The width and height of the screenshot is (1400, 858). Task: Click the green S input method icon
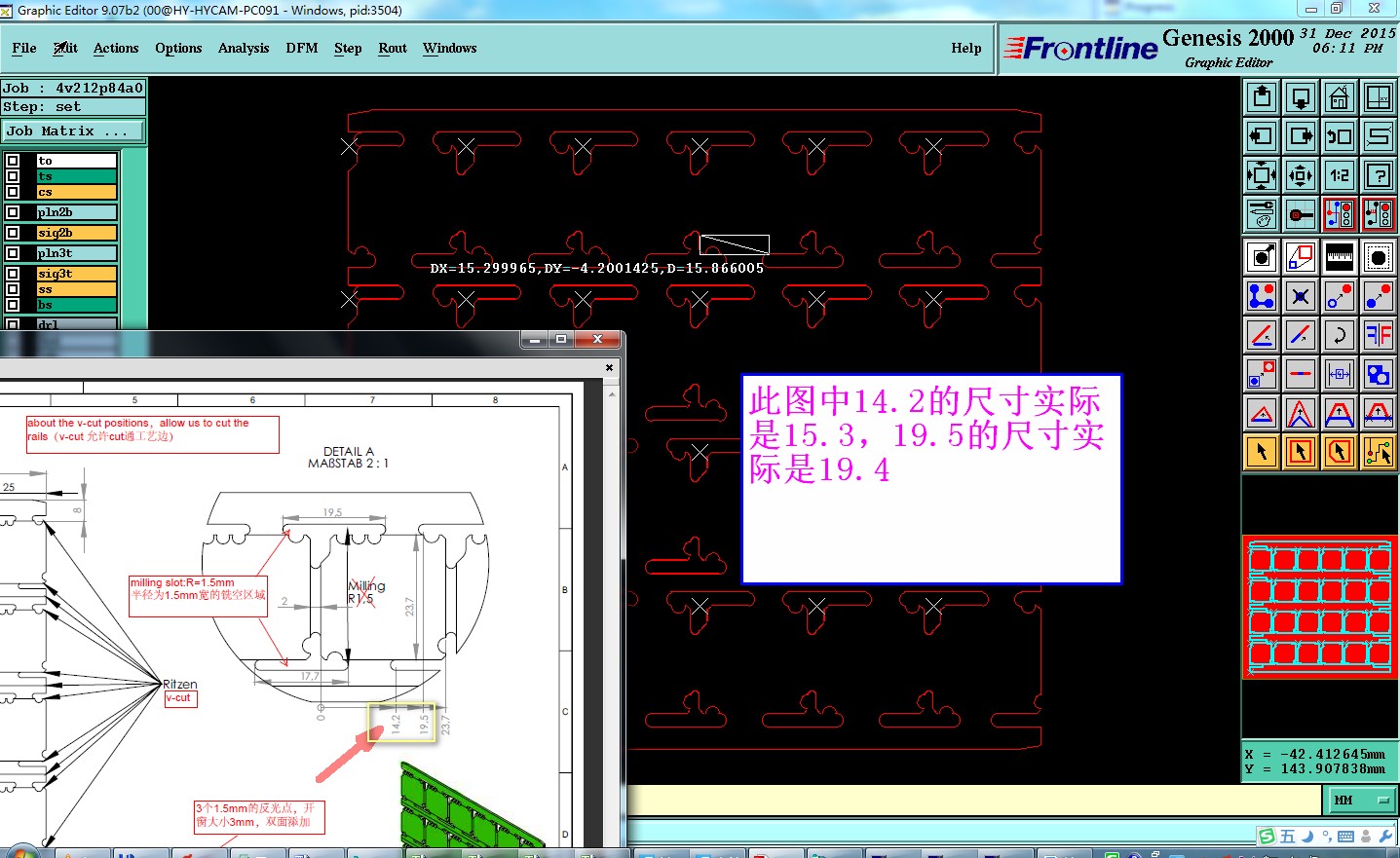1267,837
